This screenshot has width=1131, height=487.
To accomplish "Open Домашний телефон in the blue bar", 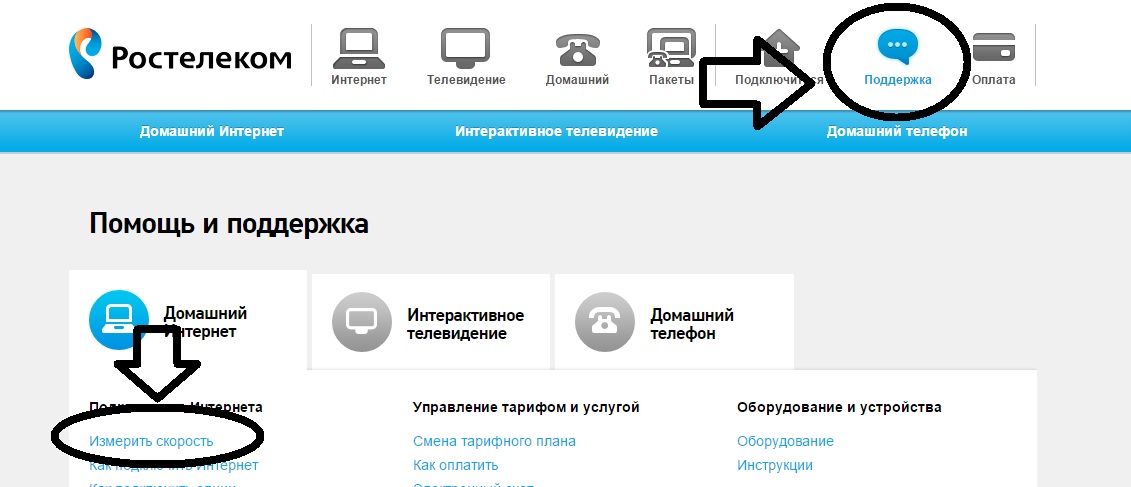I will click(897, 131).
